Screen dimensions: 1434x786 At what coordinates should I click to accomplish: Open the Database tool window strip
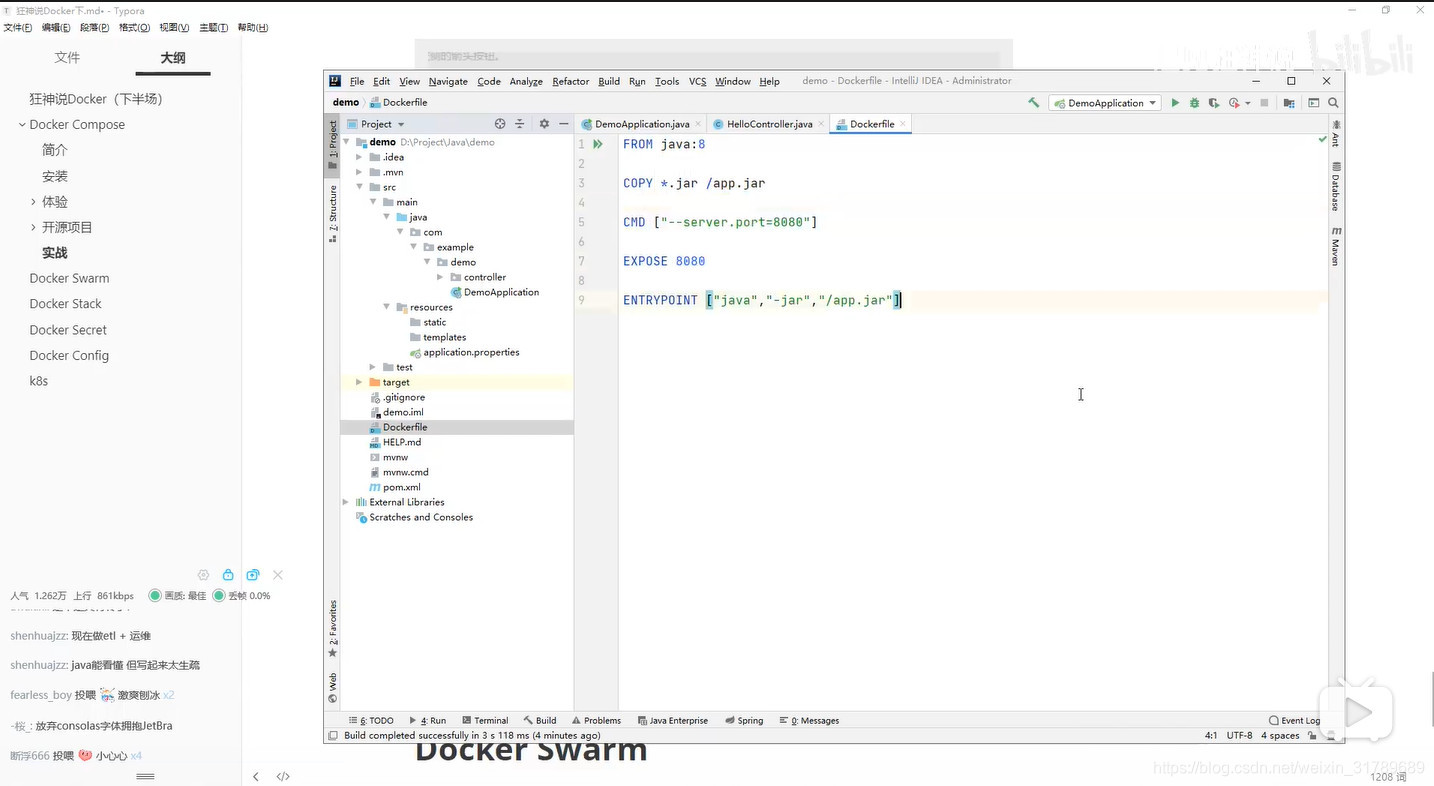click(1336, 186)
